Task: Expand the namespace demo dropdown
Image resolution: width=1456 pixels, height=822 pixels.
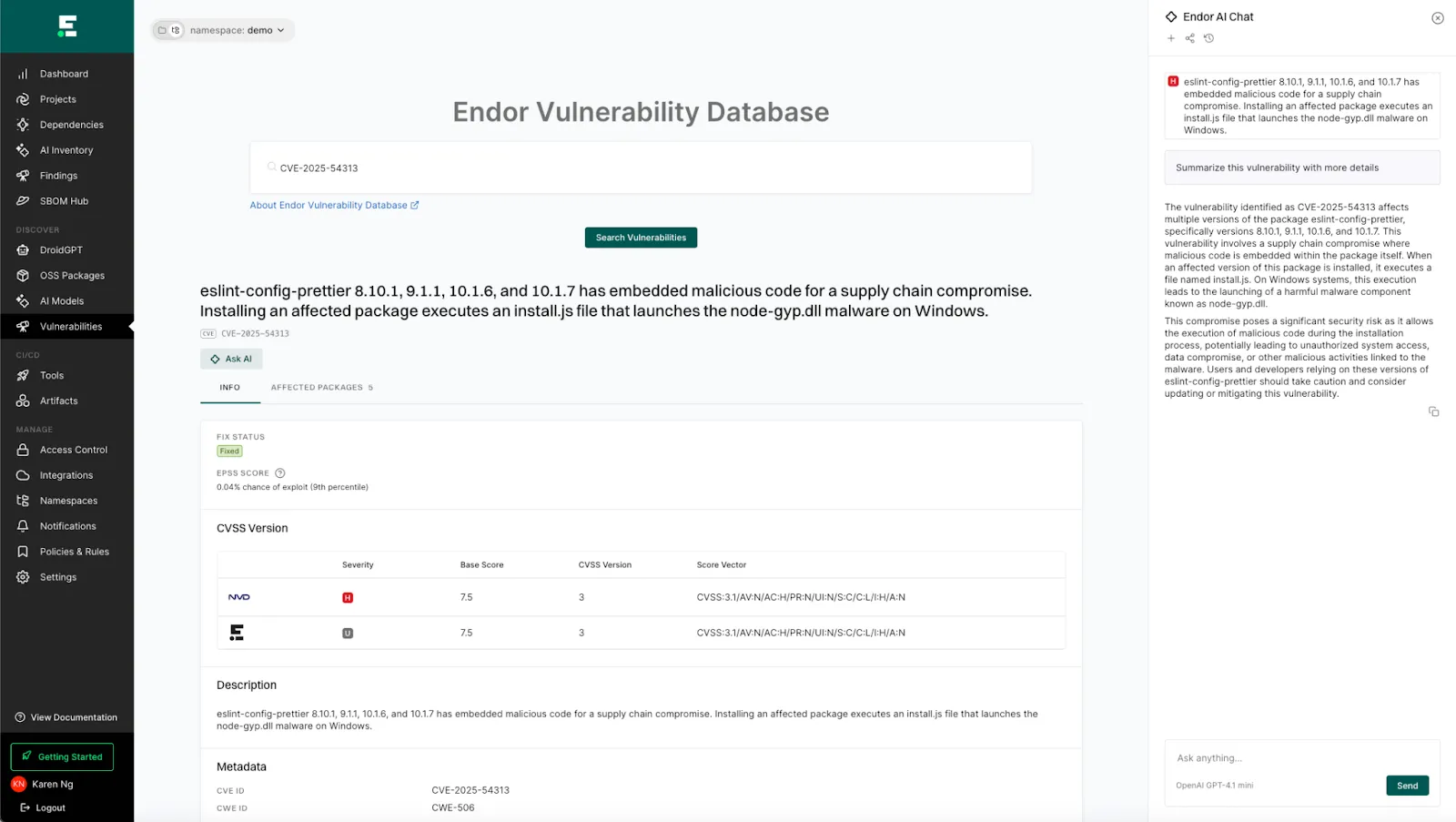Action: (223, 30)
